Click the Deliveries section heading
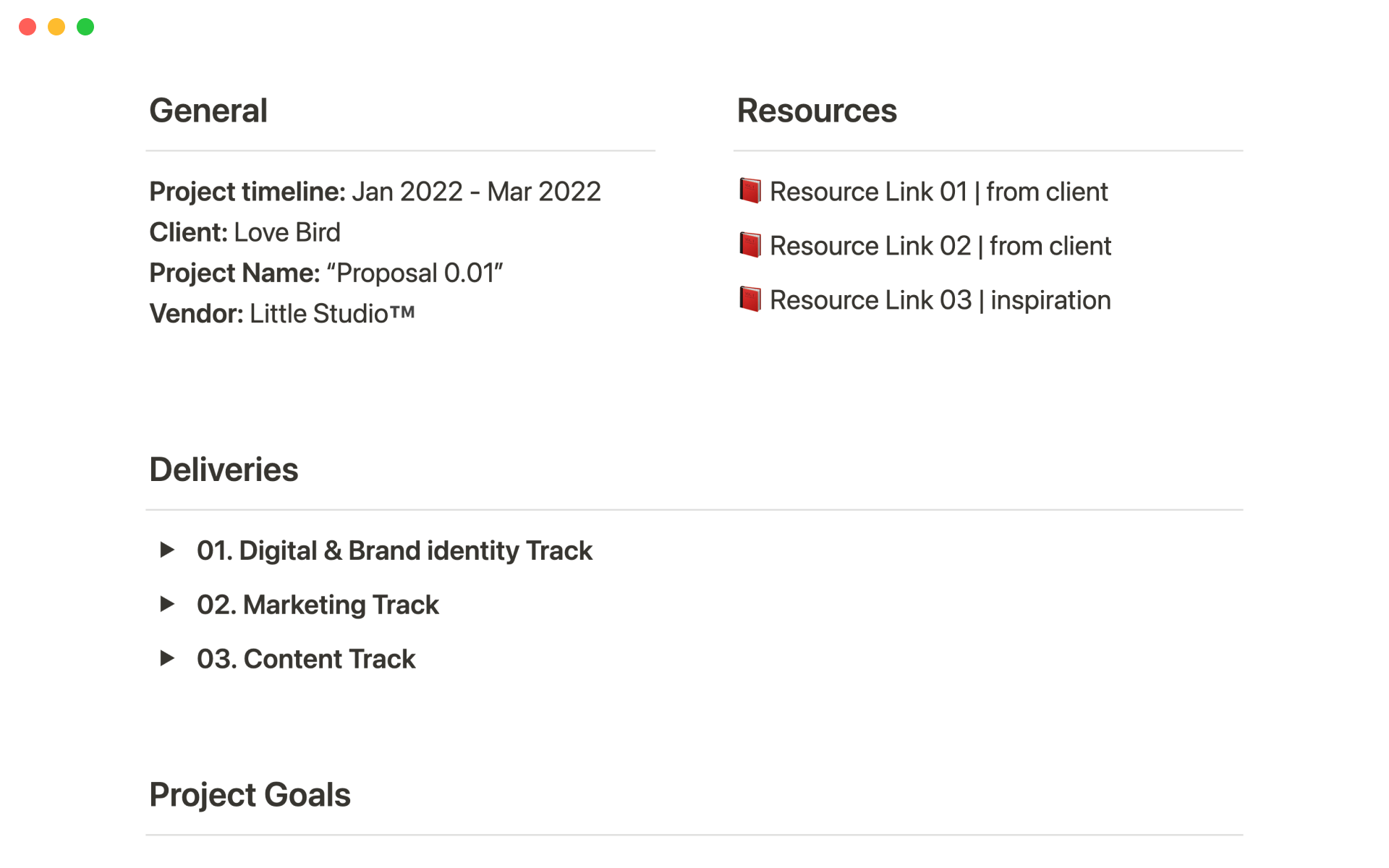The height and width of the screenshot is (868, 1389). pos(224,469)
